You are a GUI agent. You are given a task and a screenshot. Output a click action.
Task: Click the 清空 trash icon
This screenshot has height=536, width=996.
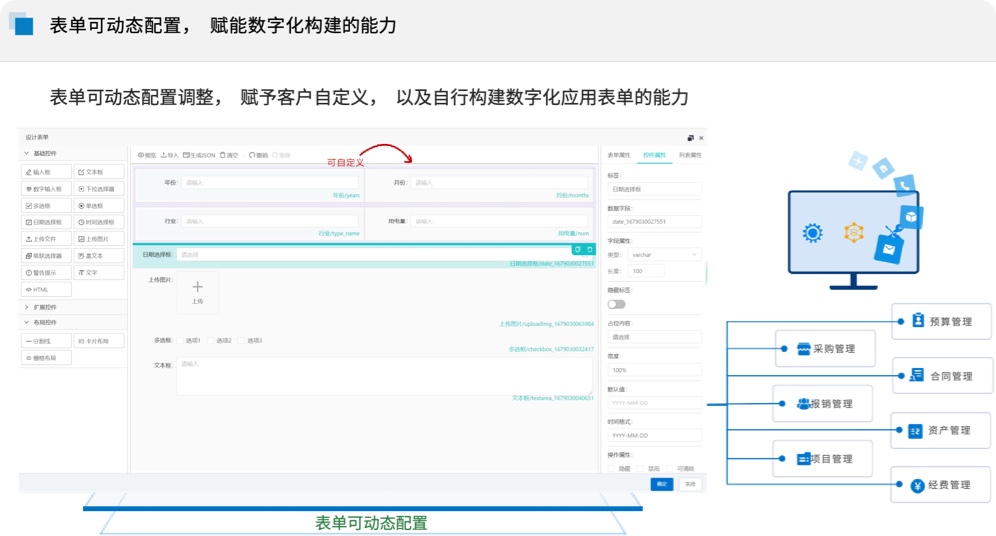point(222,155)
